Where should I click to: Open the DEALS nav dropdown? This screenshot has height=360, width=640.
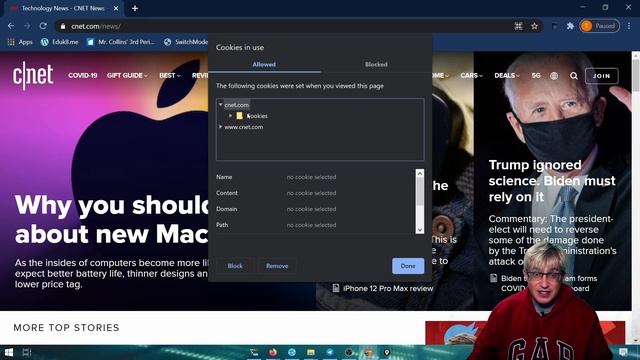tap(507, 76)
